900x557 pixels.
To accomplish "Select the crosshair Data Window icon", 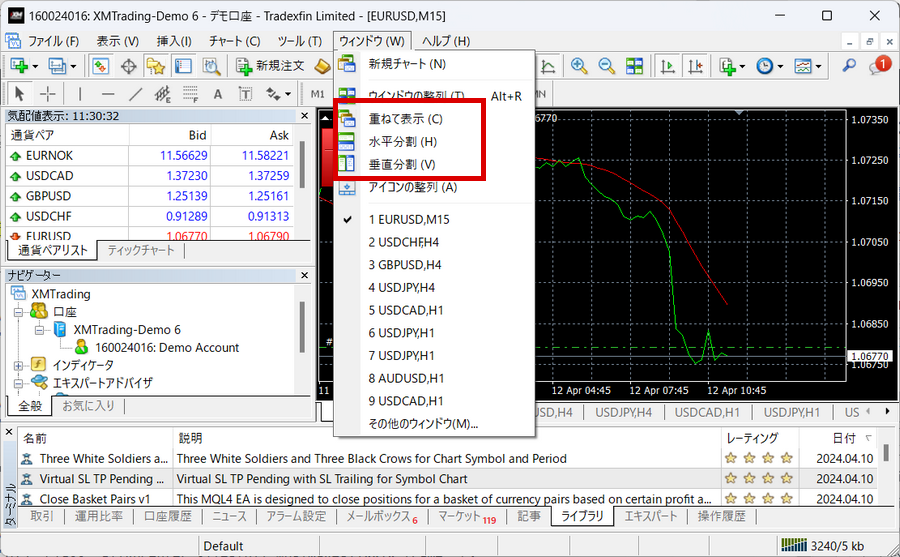I will pos(129,66).
